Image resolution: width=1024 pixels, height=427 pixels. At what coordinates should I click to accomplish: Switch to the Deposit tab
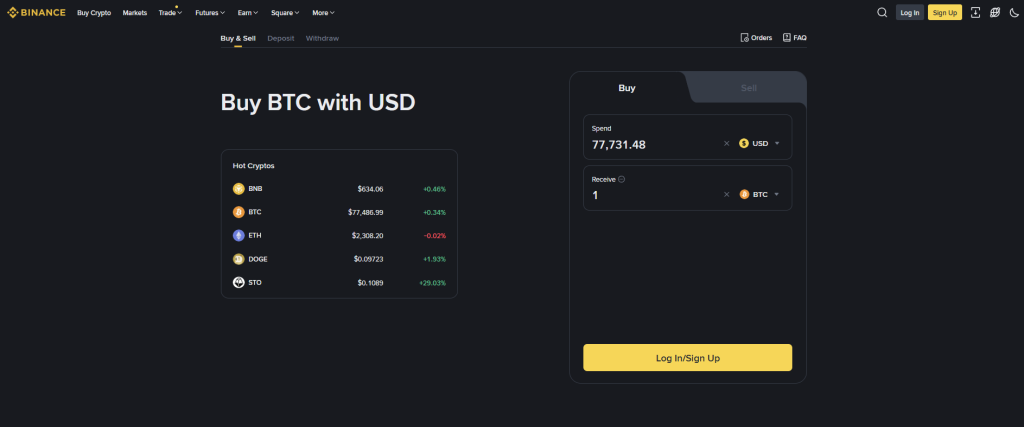click(281, 38)
